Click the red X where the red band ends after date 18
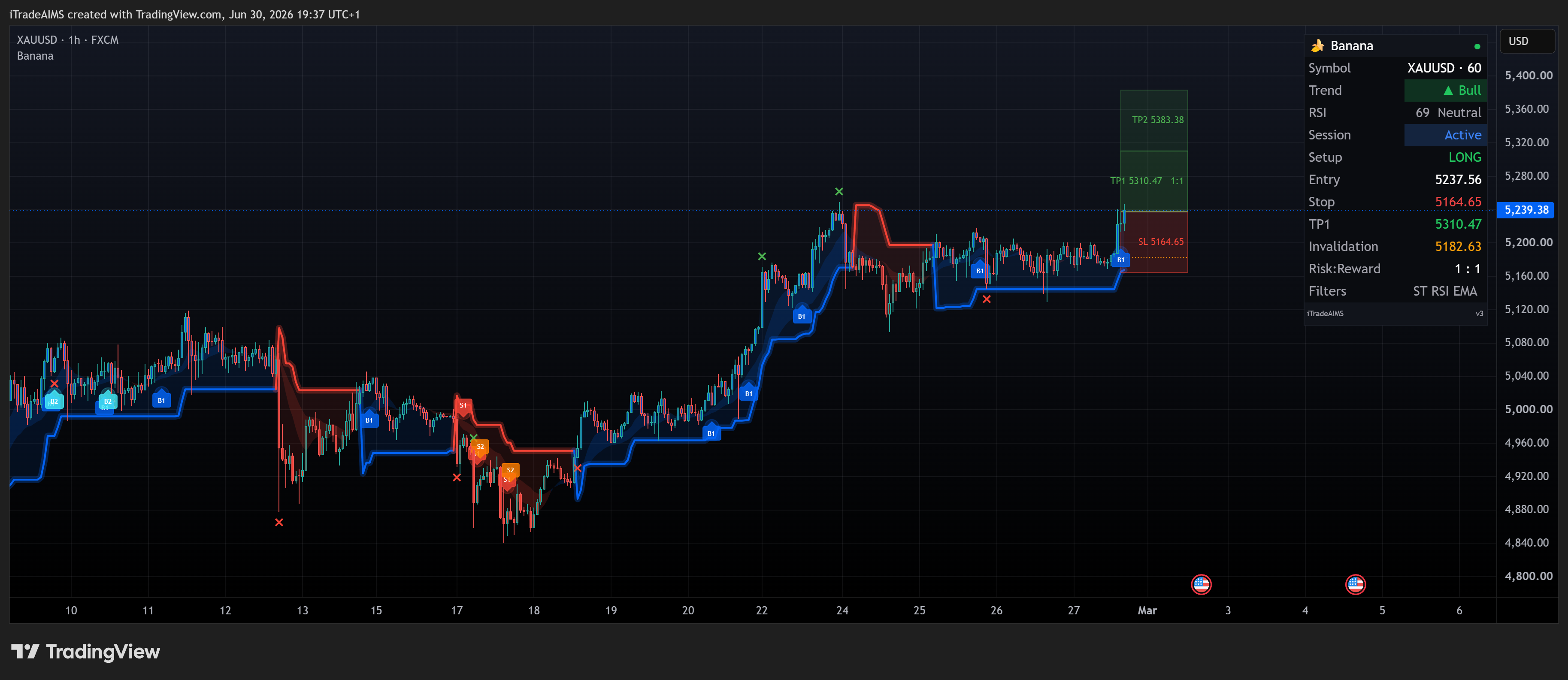The height and width of the screenshot is (680, 1568). 578,468
